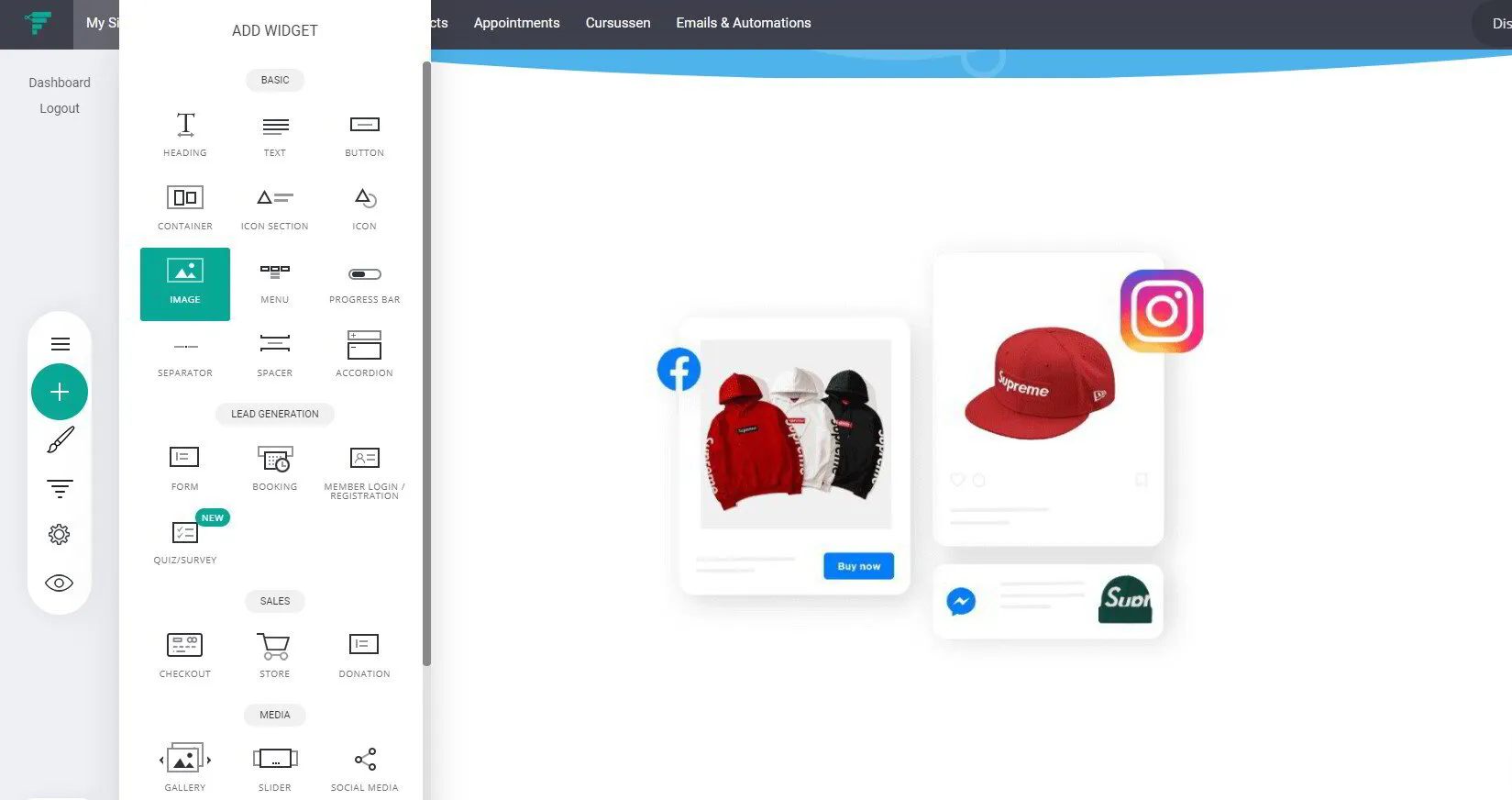Open the hamburger menu in left toolbar
Screen dimensions: 1512x800
(61, 344)
